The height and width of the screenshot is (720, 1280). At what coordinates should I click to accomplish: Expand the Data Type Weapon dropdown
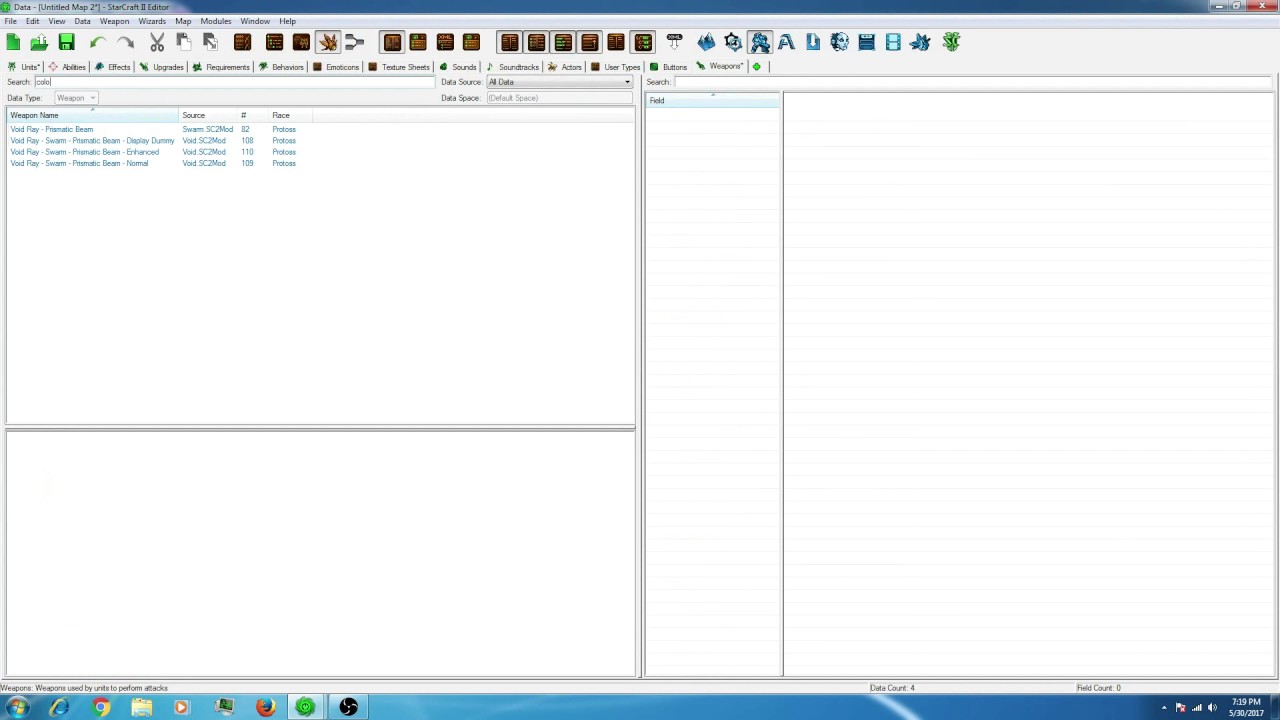pyautogui.click(x=75, y=98)
